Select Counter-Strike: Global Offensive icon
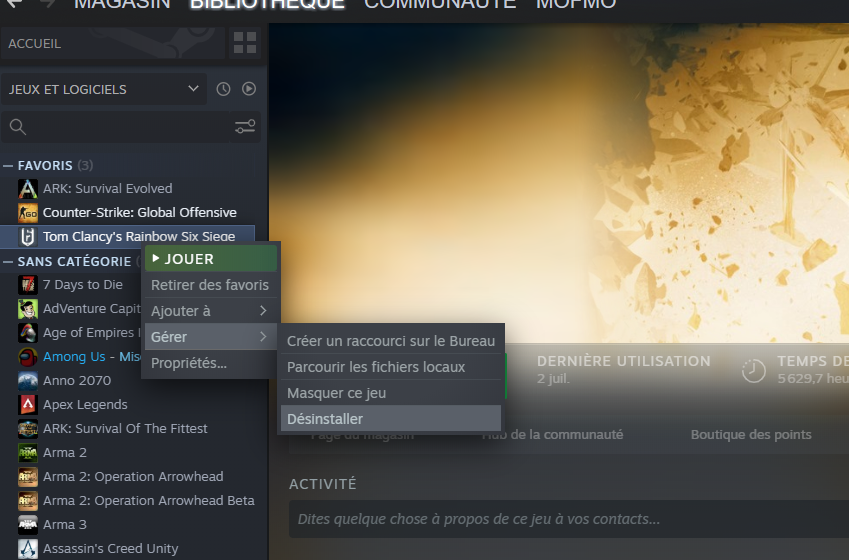The width and height of the screenshot is (849, 560). (x=28, y=212)
